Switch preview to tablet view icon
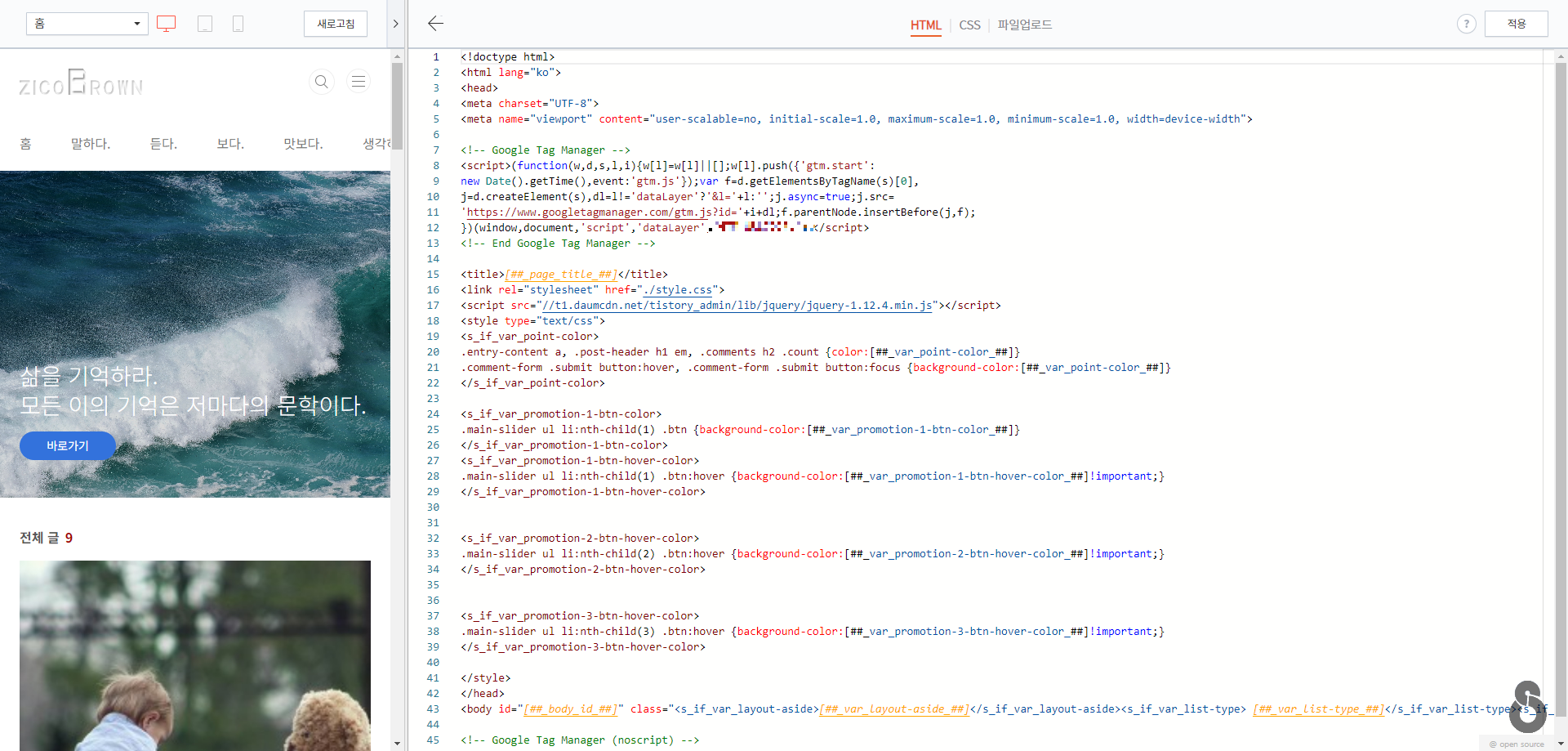1568x751 pixels. click(x=205, y=24)
